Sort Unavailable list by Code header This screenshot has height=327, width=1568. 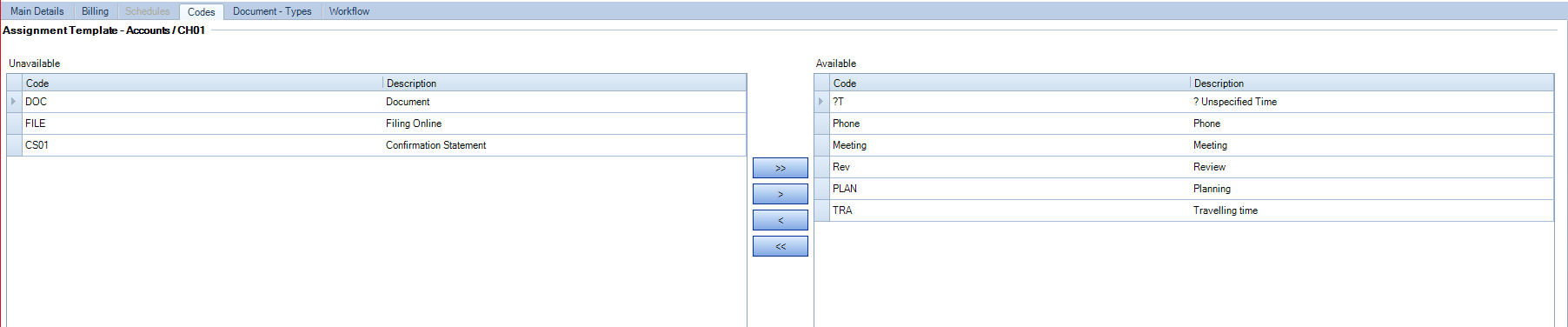203,83
